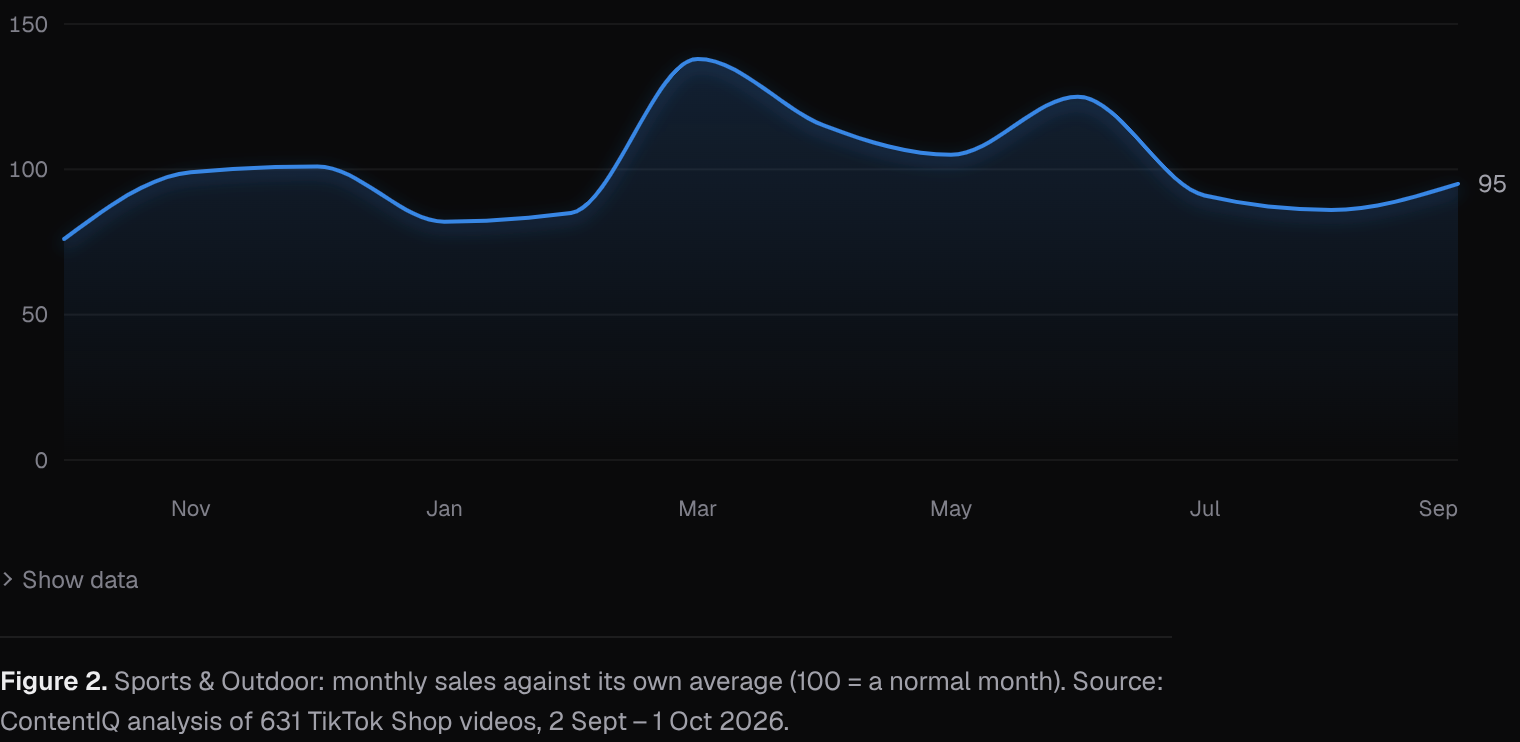The height and width of the screenshot is (742, 1520).
Task: Click the 50 y-axis label
Action: [34, 315]
